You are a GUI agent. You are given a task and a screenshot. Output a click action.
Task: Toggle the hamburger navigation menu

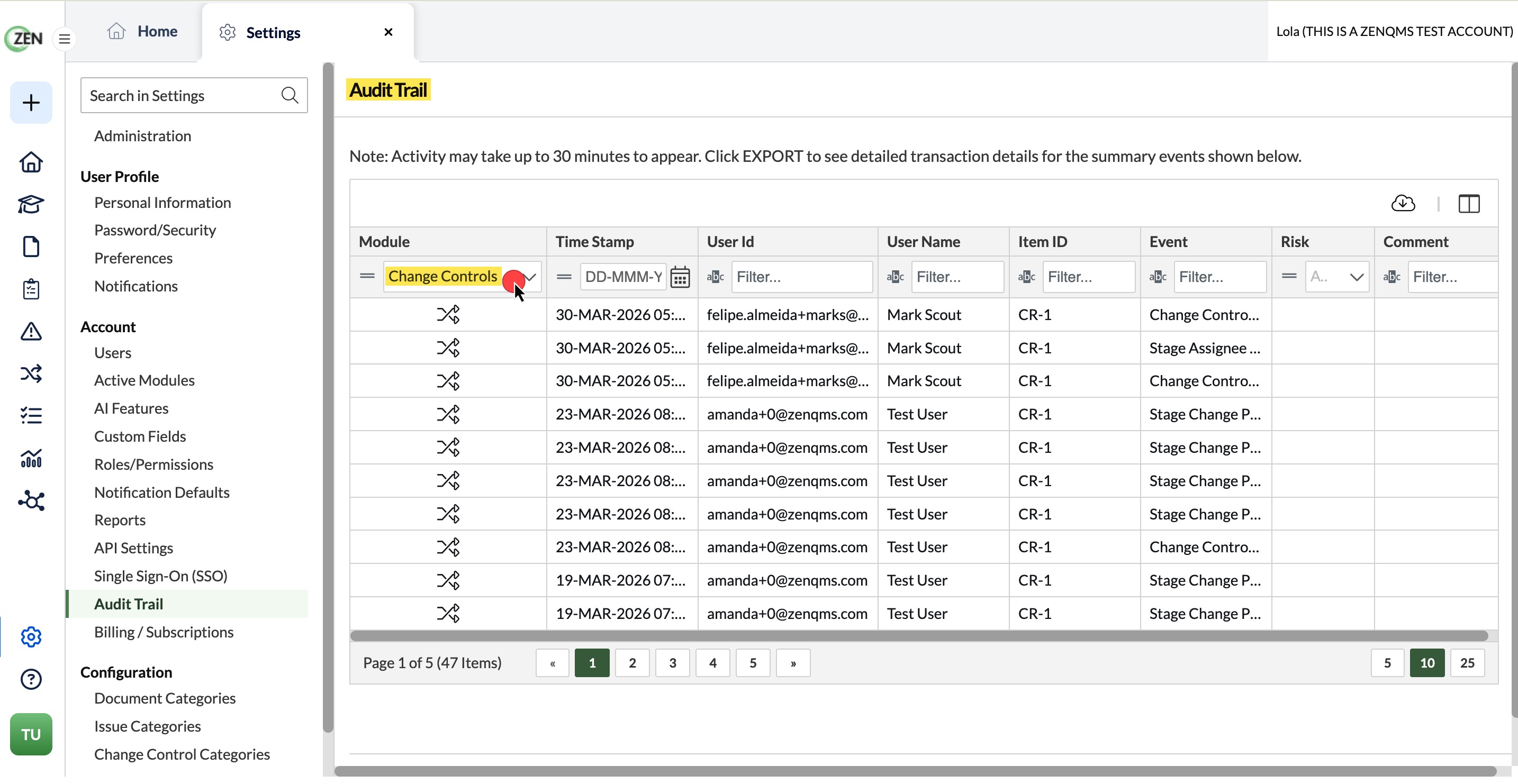65,39
